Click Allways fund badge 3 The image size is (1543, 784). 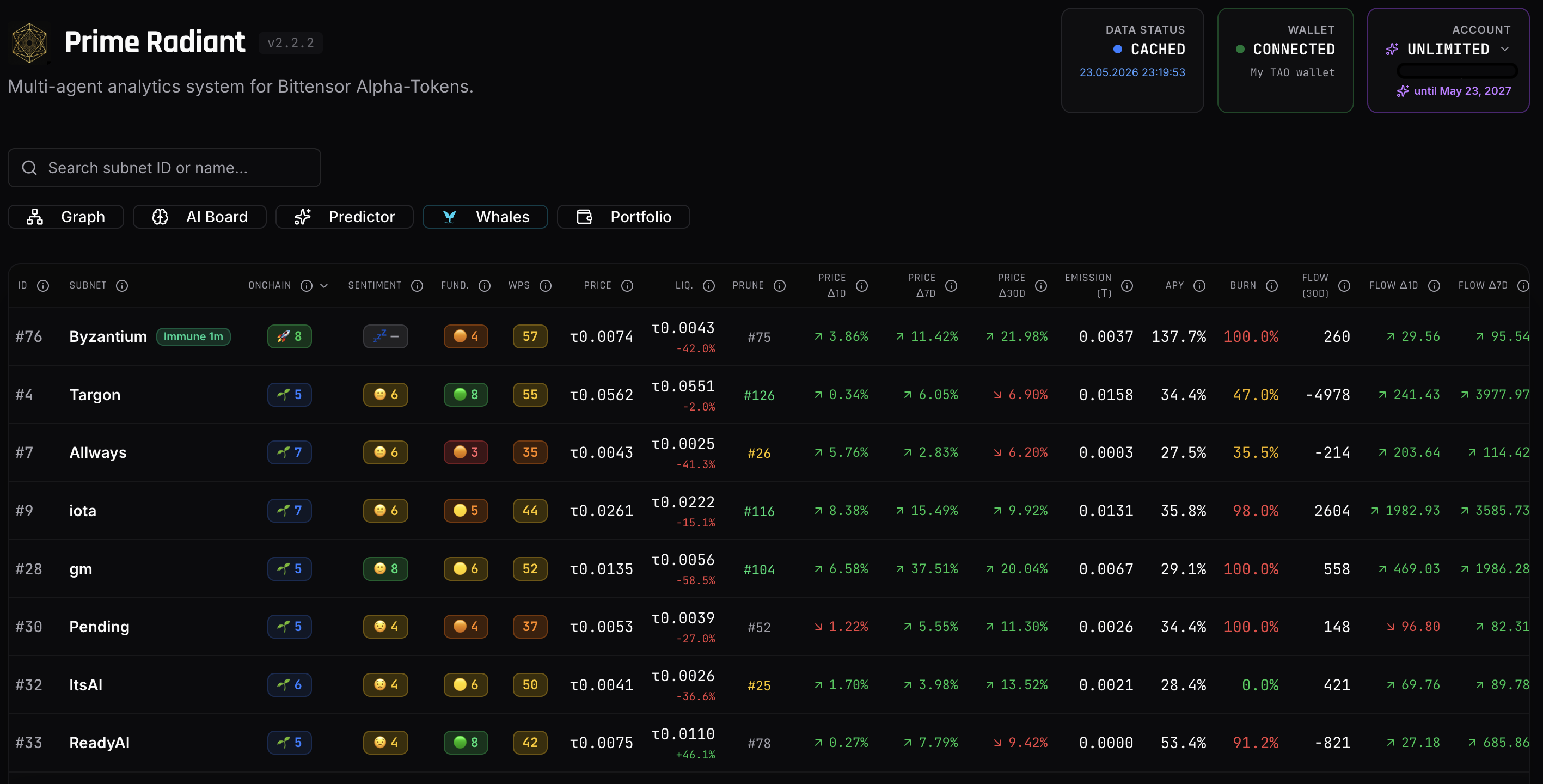tap(466, 452)
